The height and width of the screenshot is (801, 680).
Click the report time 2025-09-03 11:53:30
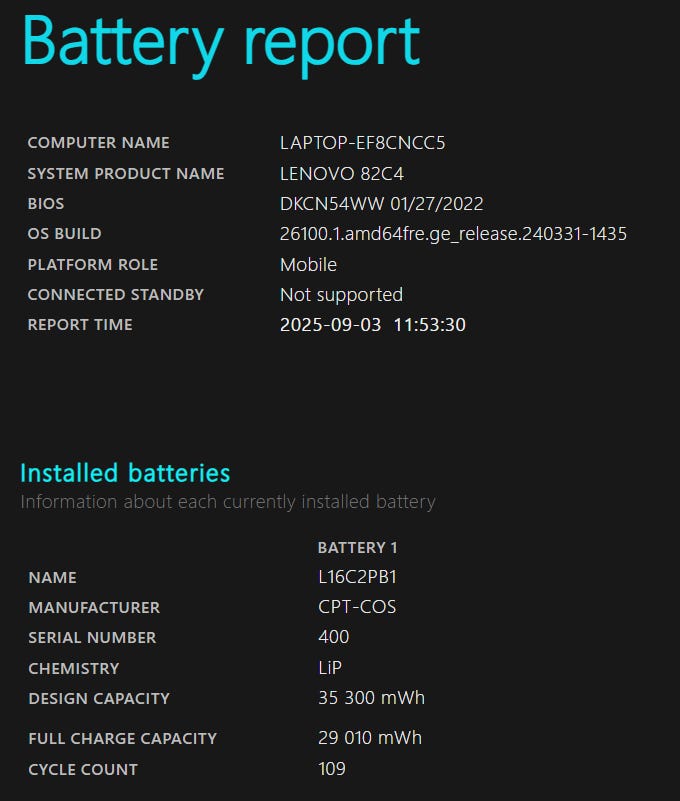(x=372, y=325)
